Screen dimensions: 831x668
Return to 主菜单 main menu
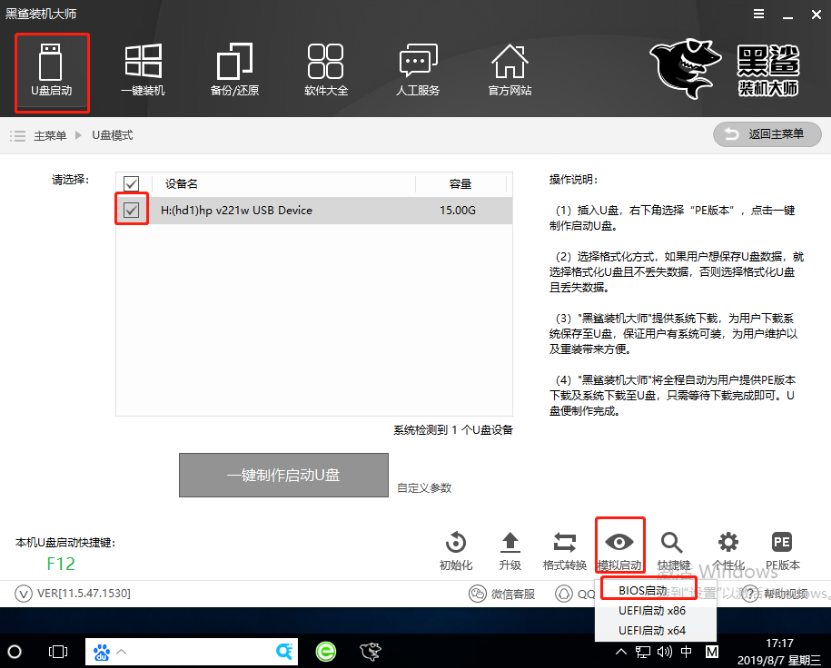pyautogui.click(x=766, y=134)
